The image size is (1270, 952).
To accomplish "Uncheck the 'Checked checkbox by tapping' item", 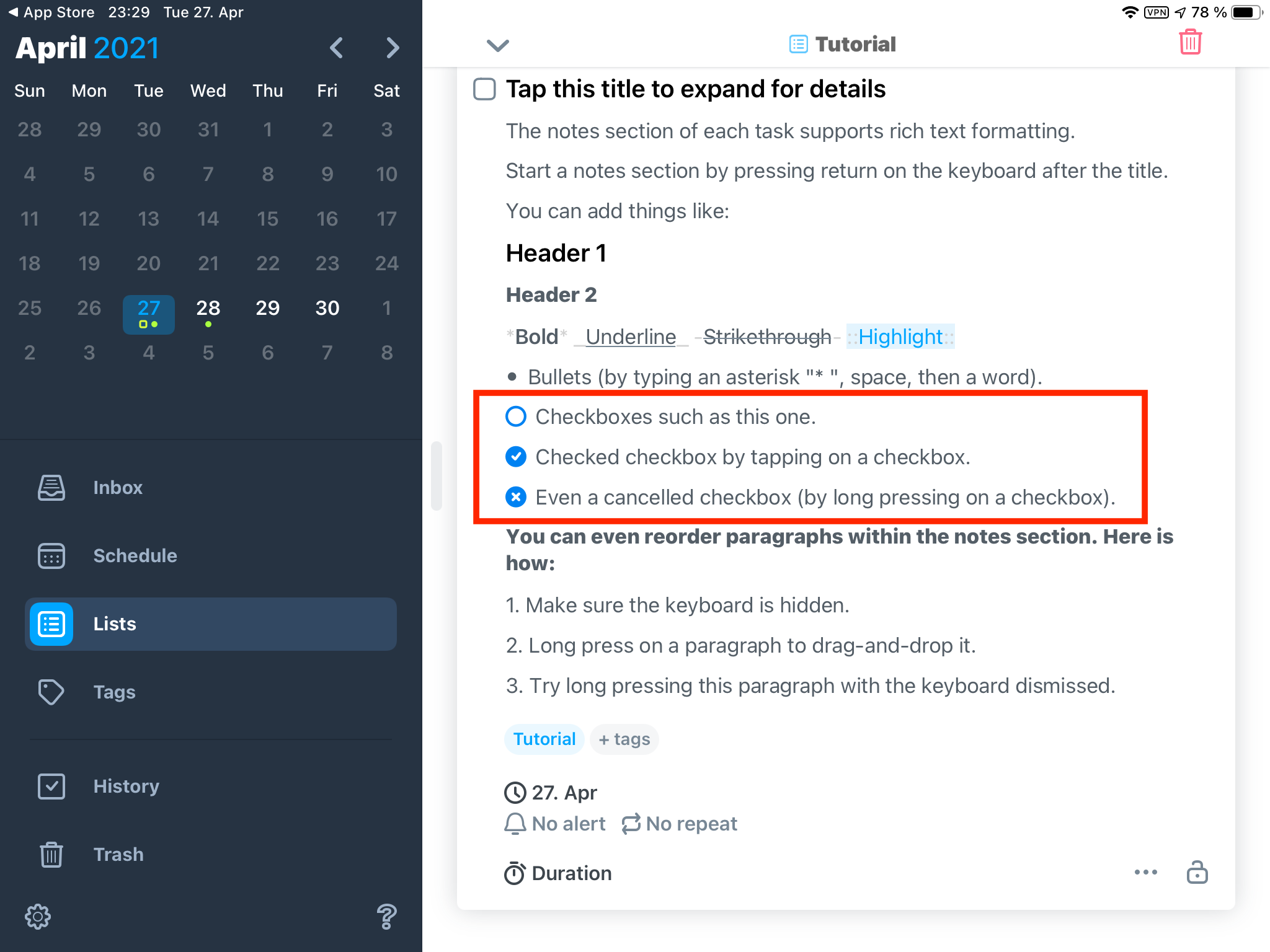I will pos(516,457).
